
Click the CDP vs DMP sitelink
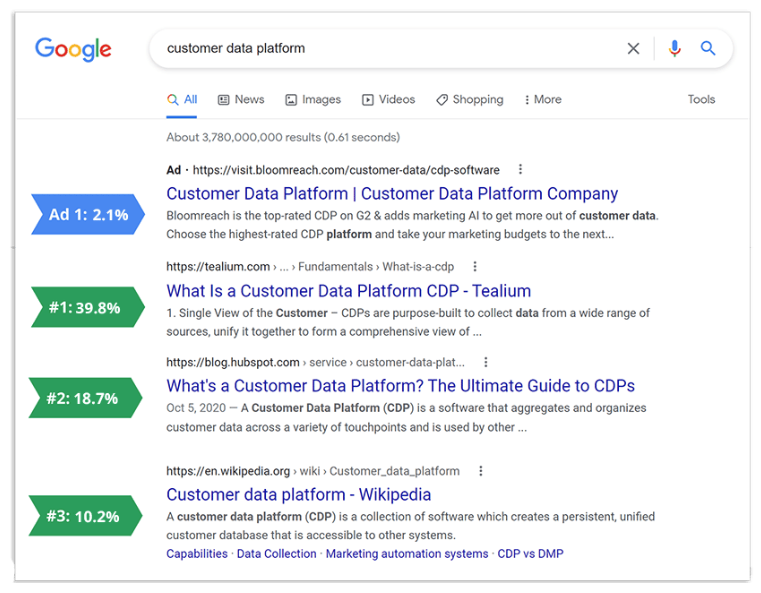[530, 554]
